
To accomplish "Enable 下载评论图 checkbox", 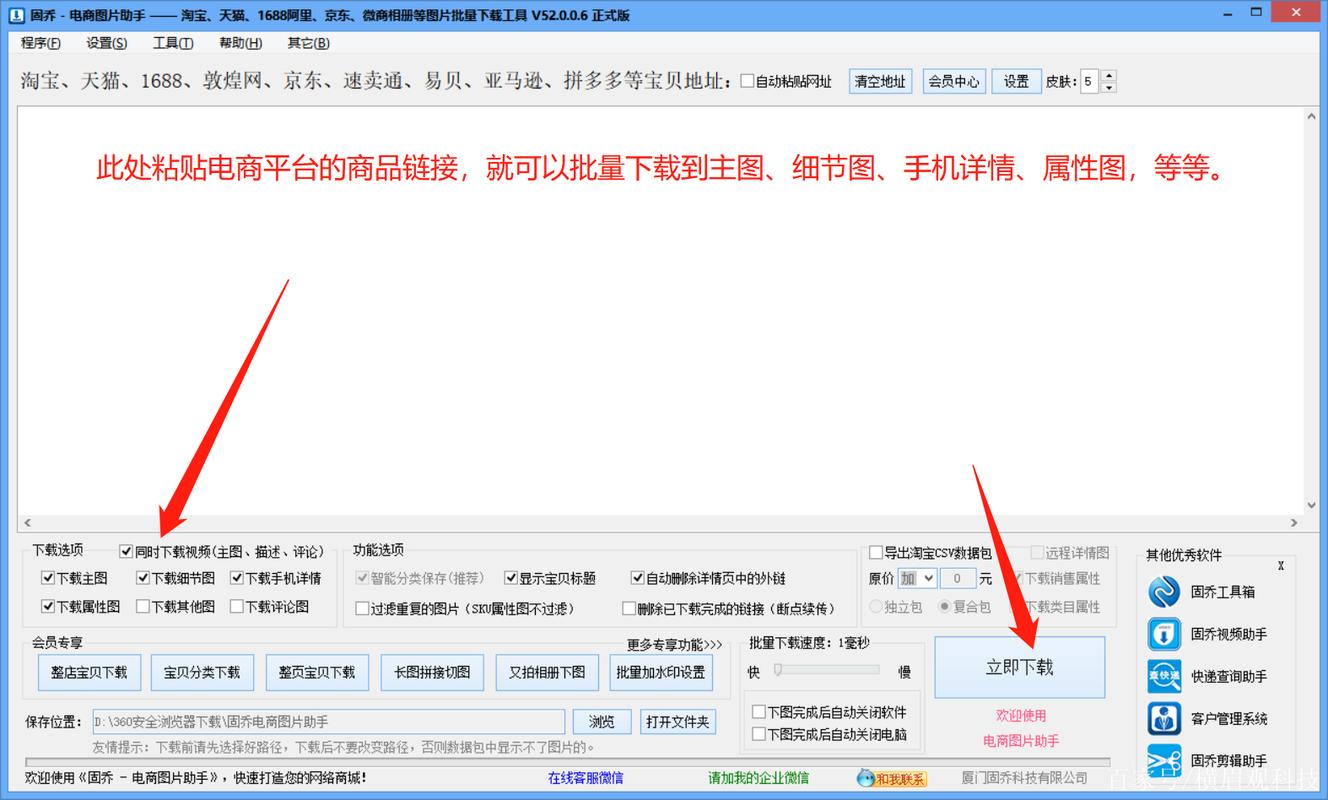I will [237, 606].
